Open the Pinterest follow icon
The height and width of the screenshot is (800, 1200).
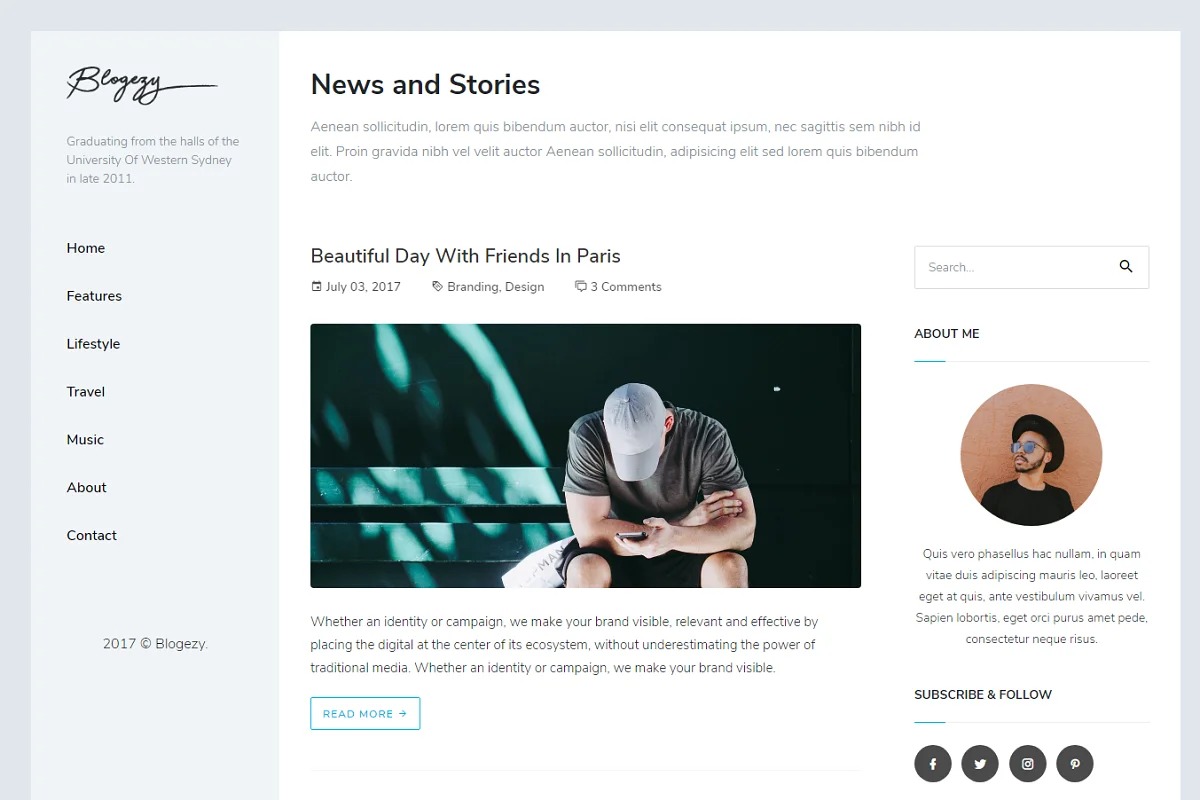pyautogui.click(x=1075, y=764)
